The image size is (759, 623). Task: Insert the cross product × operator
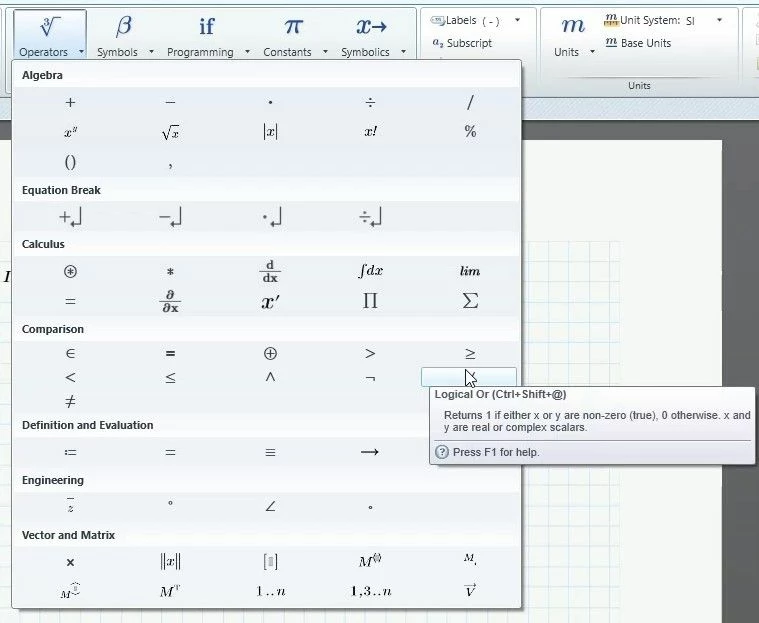pyautogui.click(x=70, y=562)
